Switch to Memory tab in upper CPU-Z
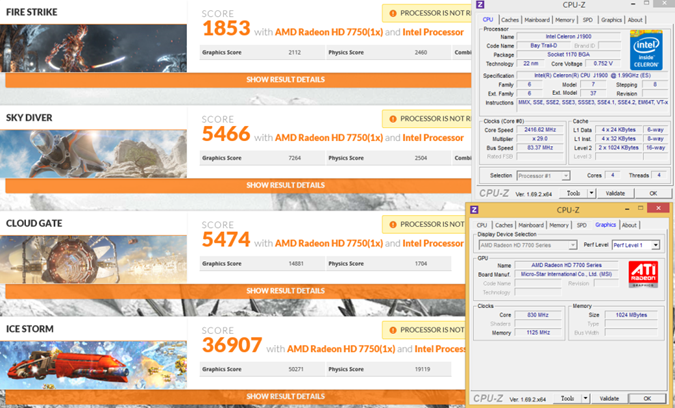Screen dimensions: 675x408 565,20
